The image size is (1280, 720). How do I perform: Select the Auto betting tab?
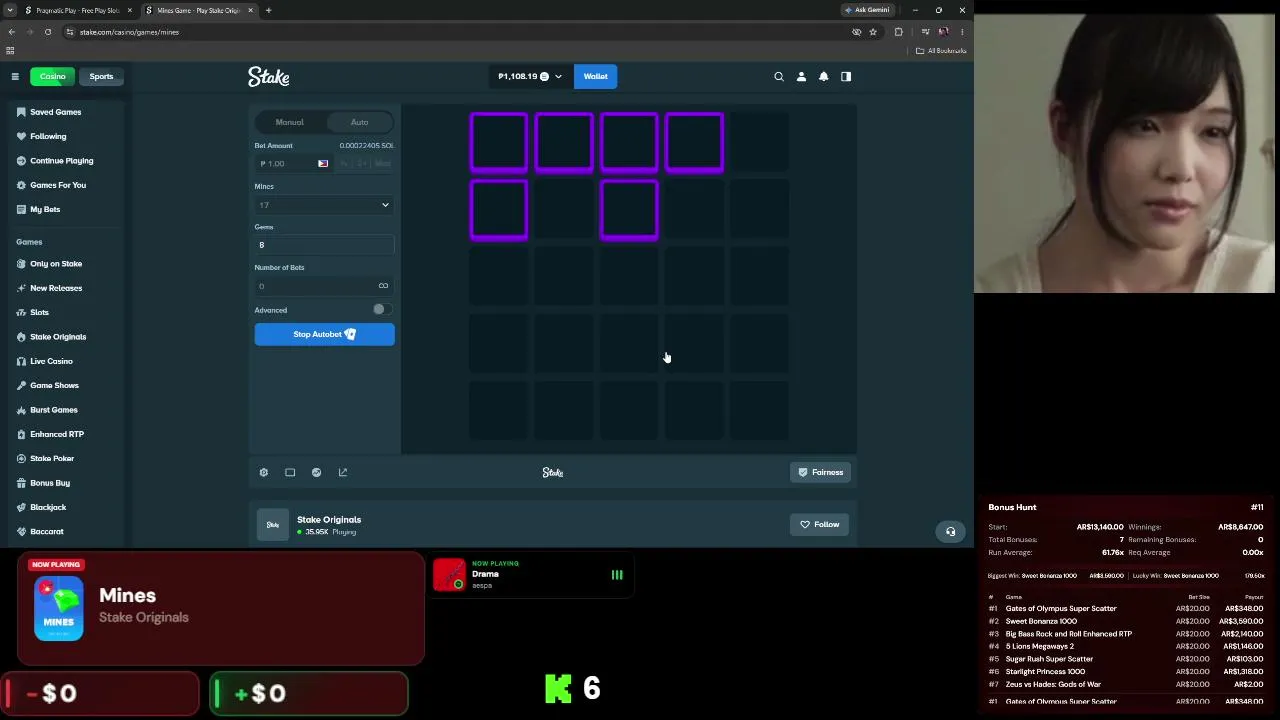tap(359, 122)
